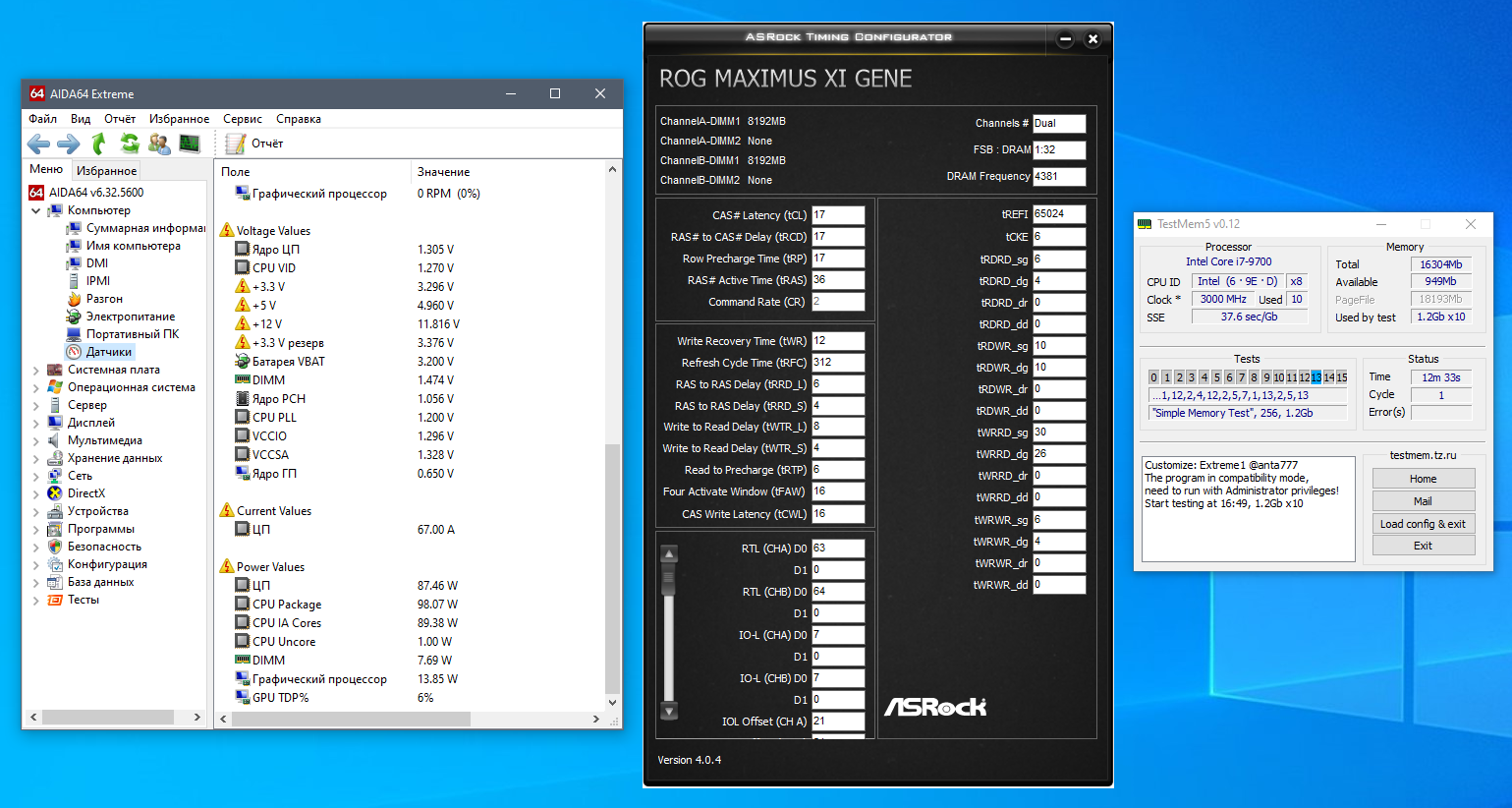Screen dimensions: 1512x808
Task: Click the icon beside Устройства
Action: pyautogui.click(x=55, y=511)
